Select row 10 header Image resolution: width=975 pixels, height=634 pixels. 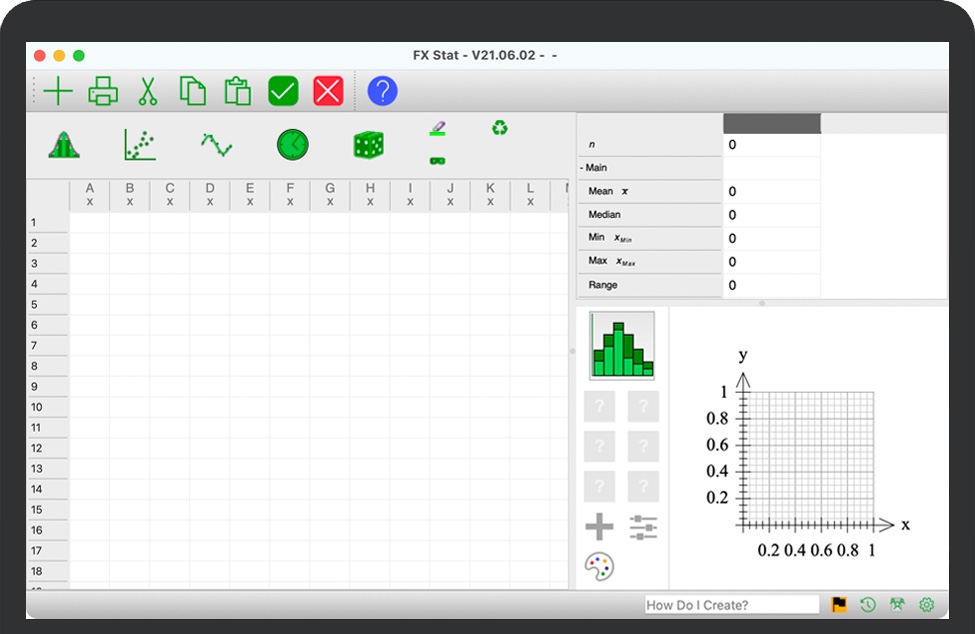(x=48, y=407)
